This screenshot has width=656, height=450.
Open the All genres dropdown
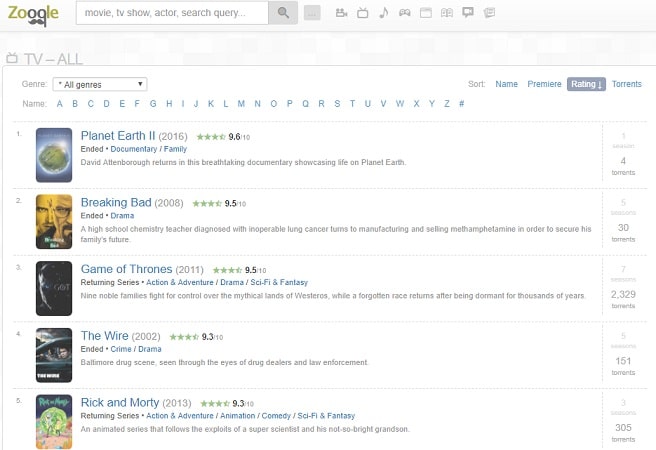[100, 84]
